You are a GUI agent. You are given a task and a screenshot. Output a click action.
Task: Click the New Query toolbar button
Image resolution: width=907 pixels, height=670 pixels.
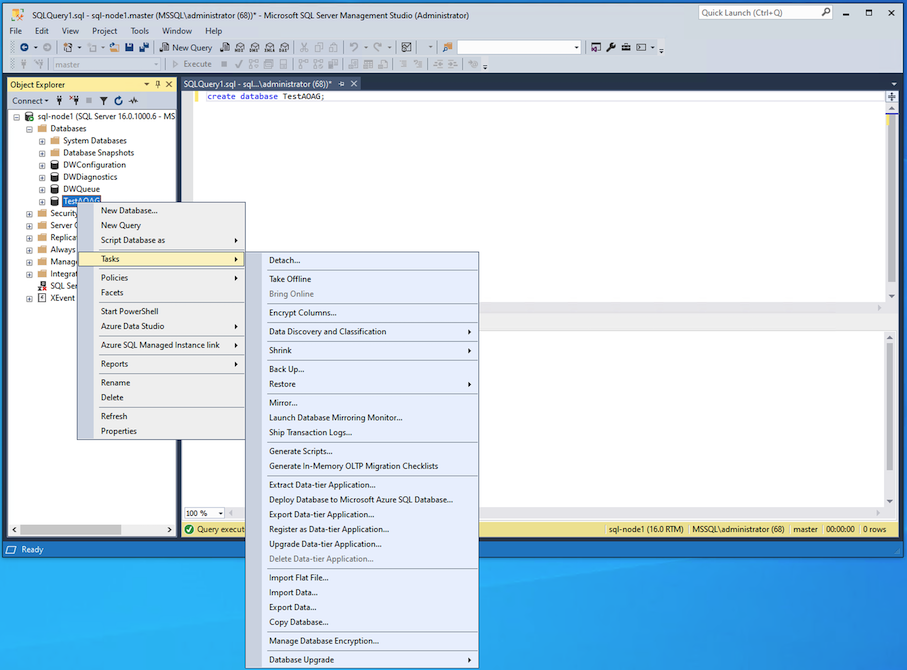tap(186, 47)
